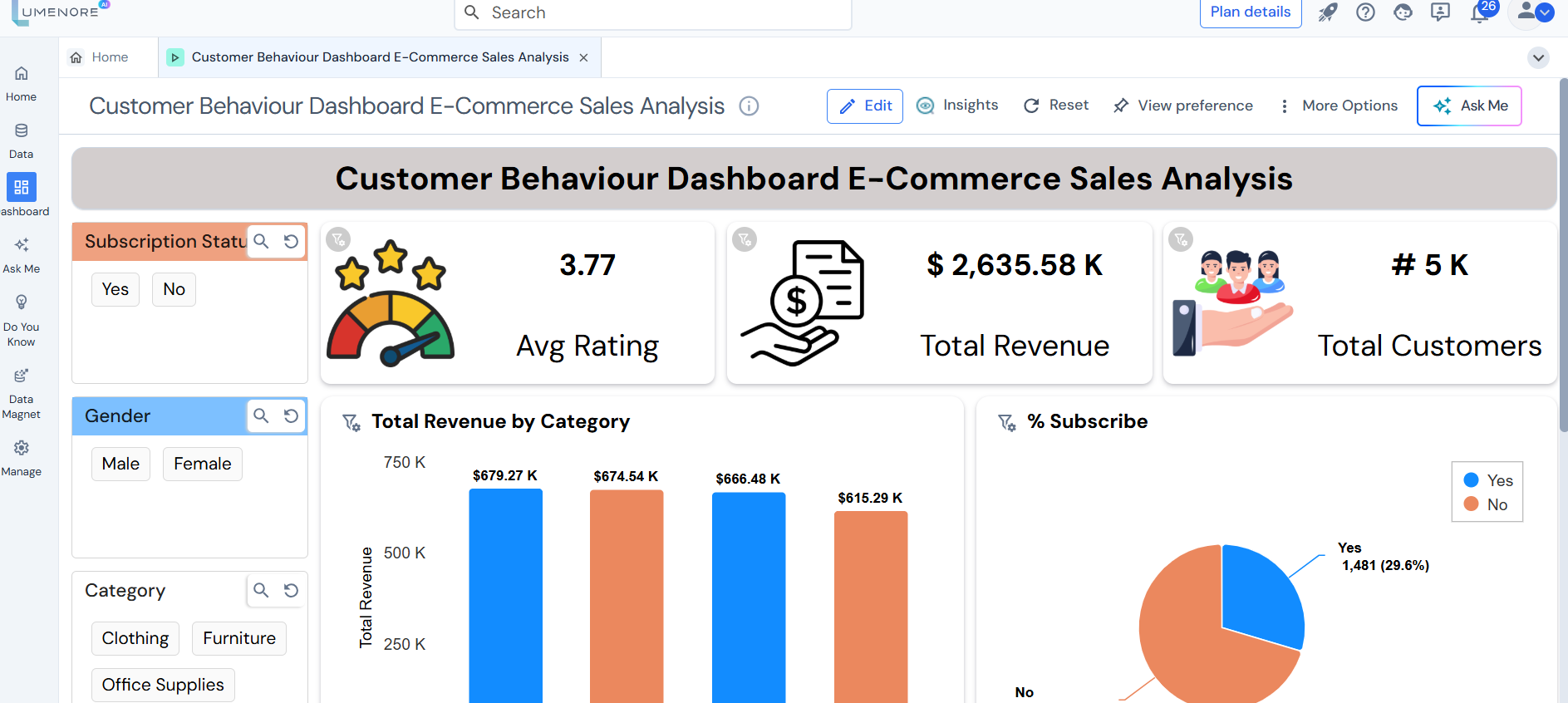
Task: Open Data section in left sidebar
Action: (x=22, y=140)
